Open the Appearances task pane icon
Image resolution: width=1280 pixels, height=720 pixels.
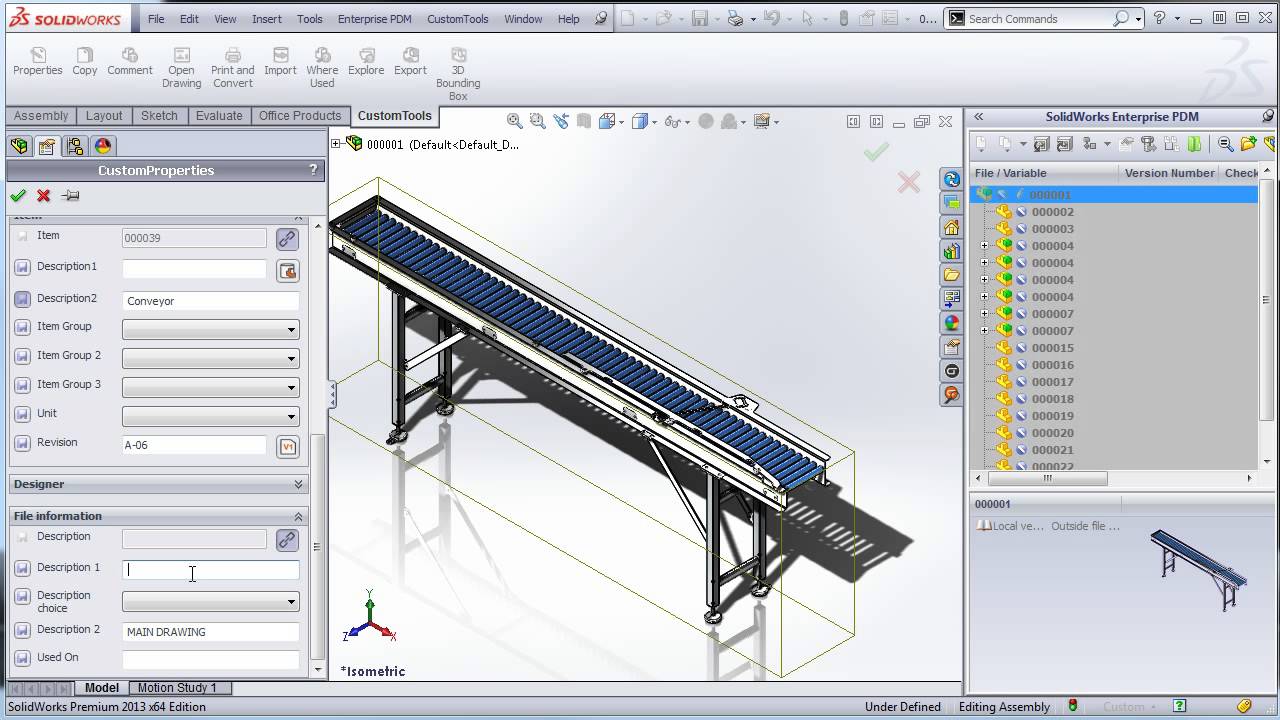pos(951,323)
